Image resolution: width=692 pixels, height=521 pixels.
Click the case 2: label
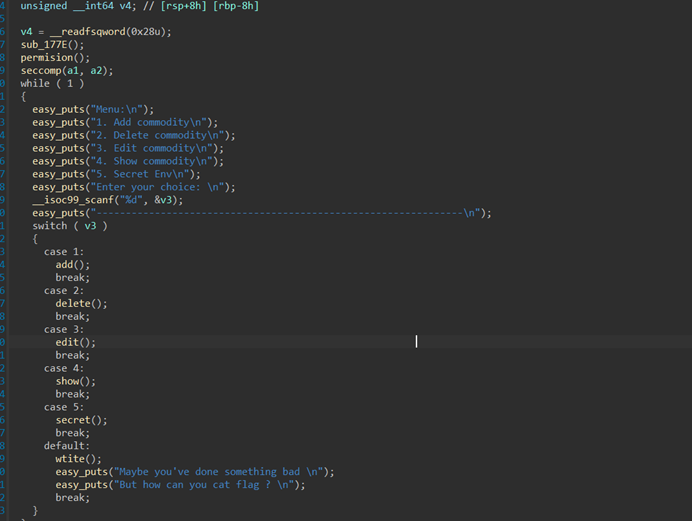point(64,291)
